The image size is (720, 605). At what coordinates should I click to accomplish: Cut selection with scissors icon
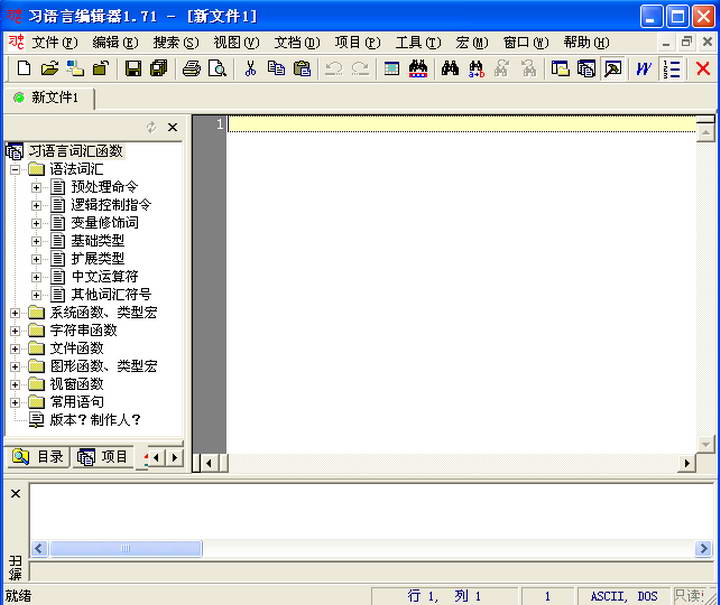tap(250, 69)
